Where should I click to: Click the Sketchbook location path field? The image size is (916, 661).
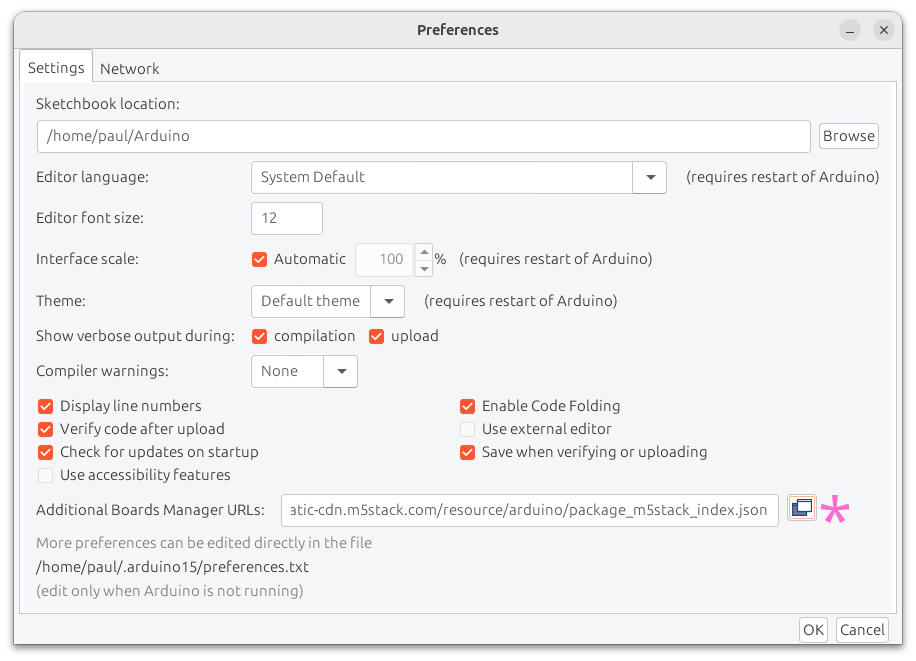coord(424,136)
